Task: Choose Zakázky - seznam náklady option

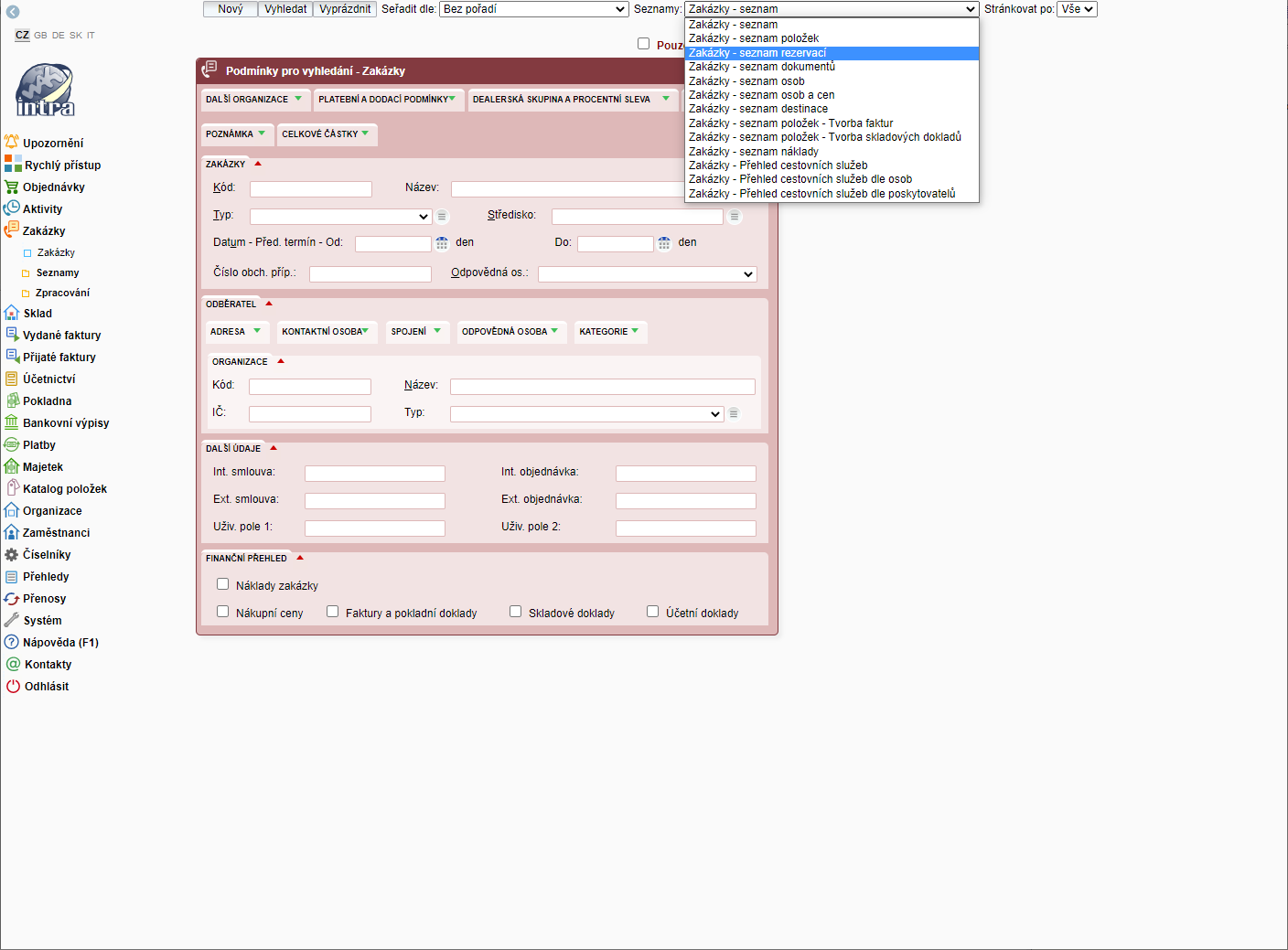Action: (x=753, y=152)
